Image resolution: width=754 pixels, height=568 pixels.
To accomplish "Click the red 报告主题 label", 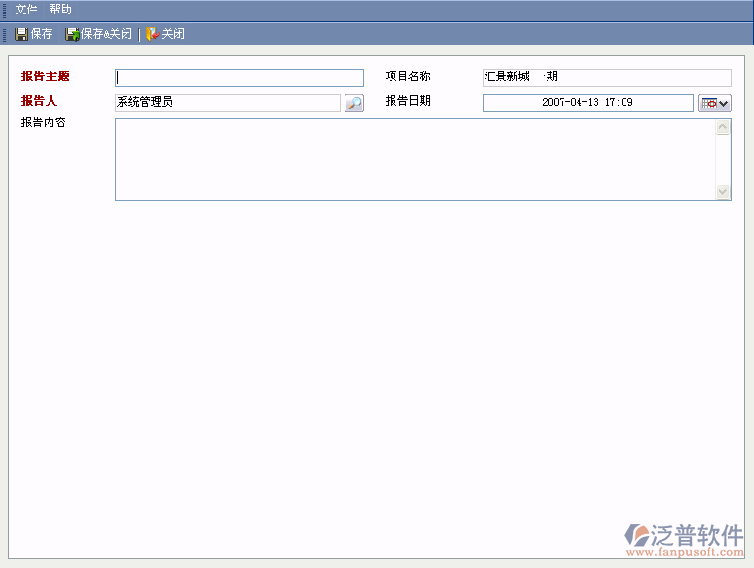I will [45, 76].
